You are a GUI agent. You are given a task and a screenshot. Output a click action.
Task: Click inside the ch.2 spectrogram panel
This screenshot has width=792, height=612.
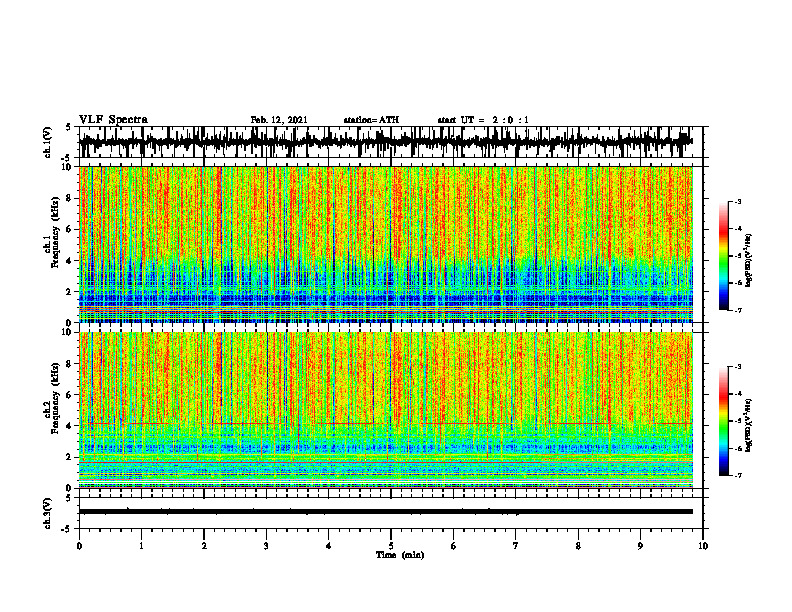click(385, 410)
